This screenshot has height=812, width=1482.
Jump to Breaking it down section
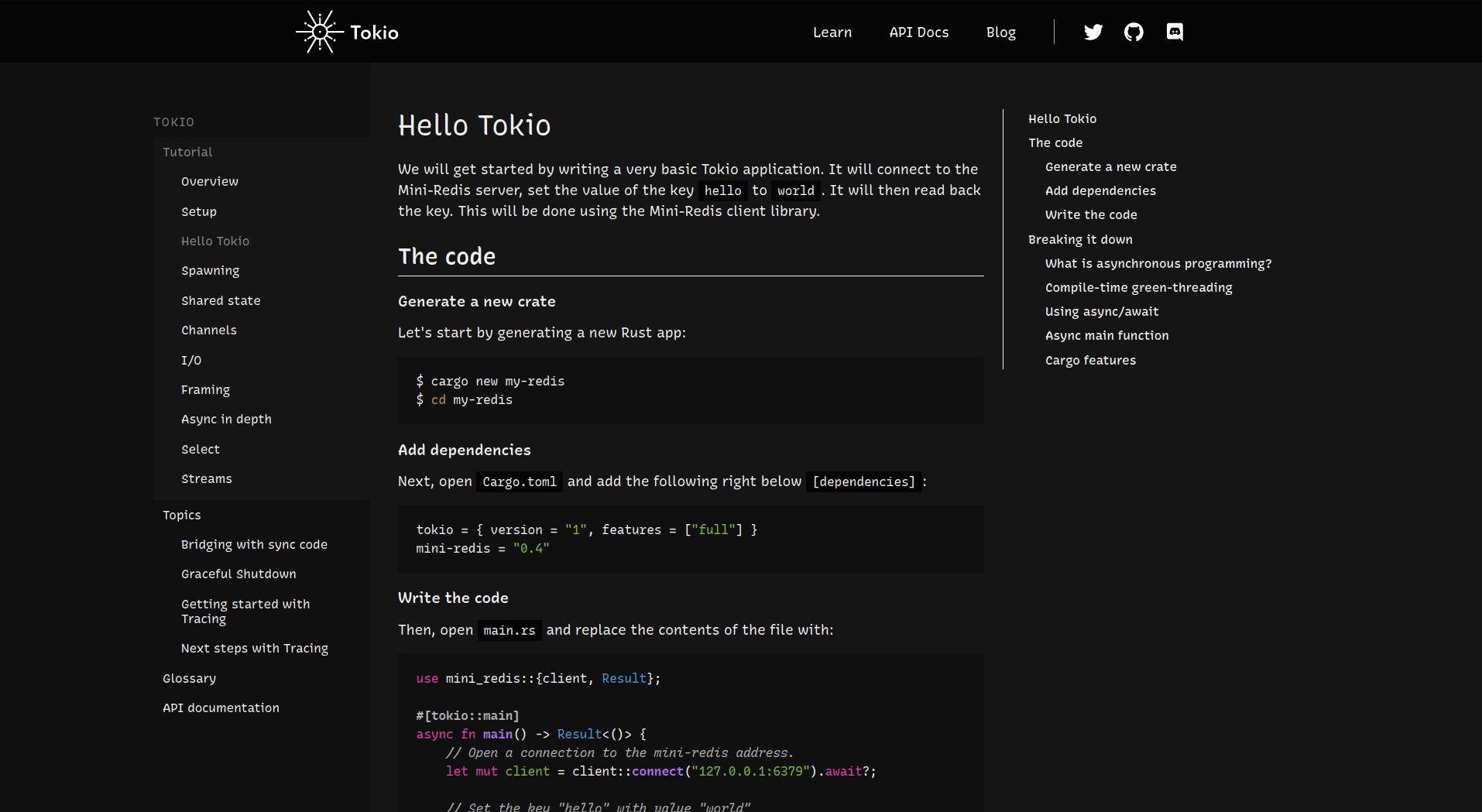pyautogui.click(x=1080, y=239)
